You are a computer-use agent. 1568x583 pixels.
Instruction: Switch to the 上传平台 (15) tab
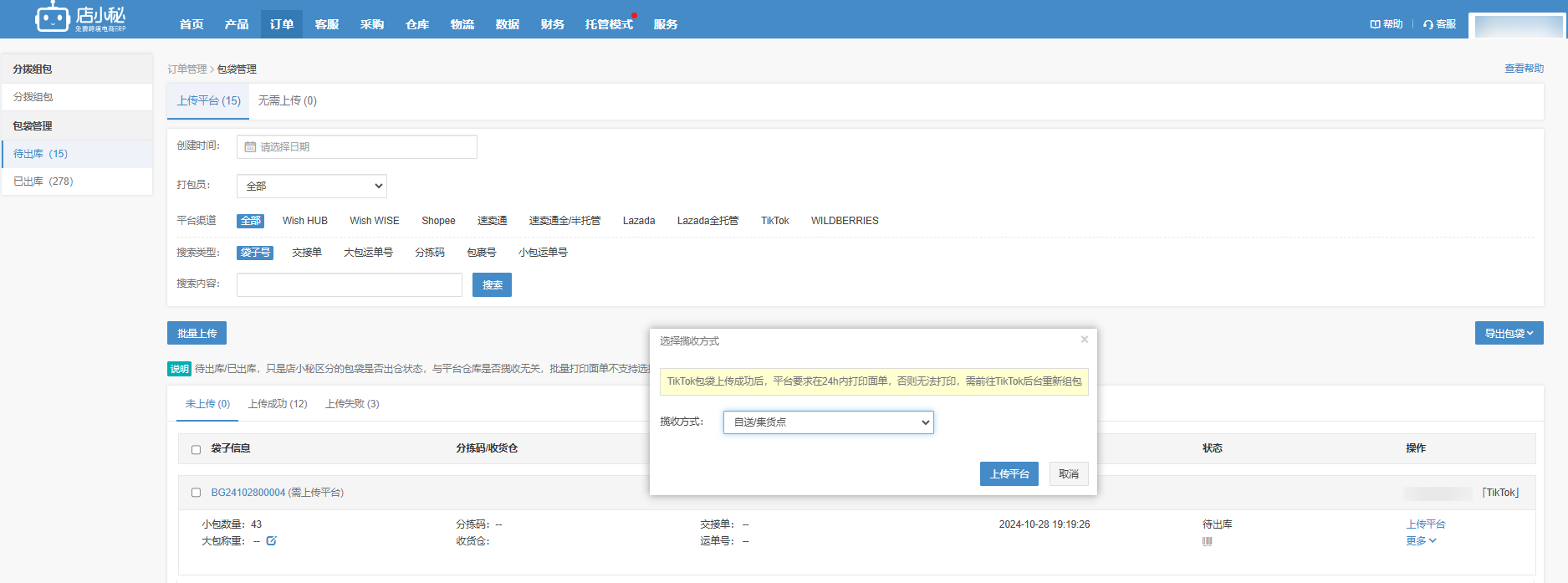209,100
